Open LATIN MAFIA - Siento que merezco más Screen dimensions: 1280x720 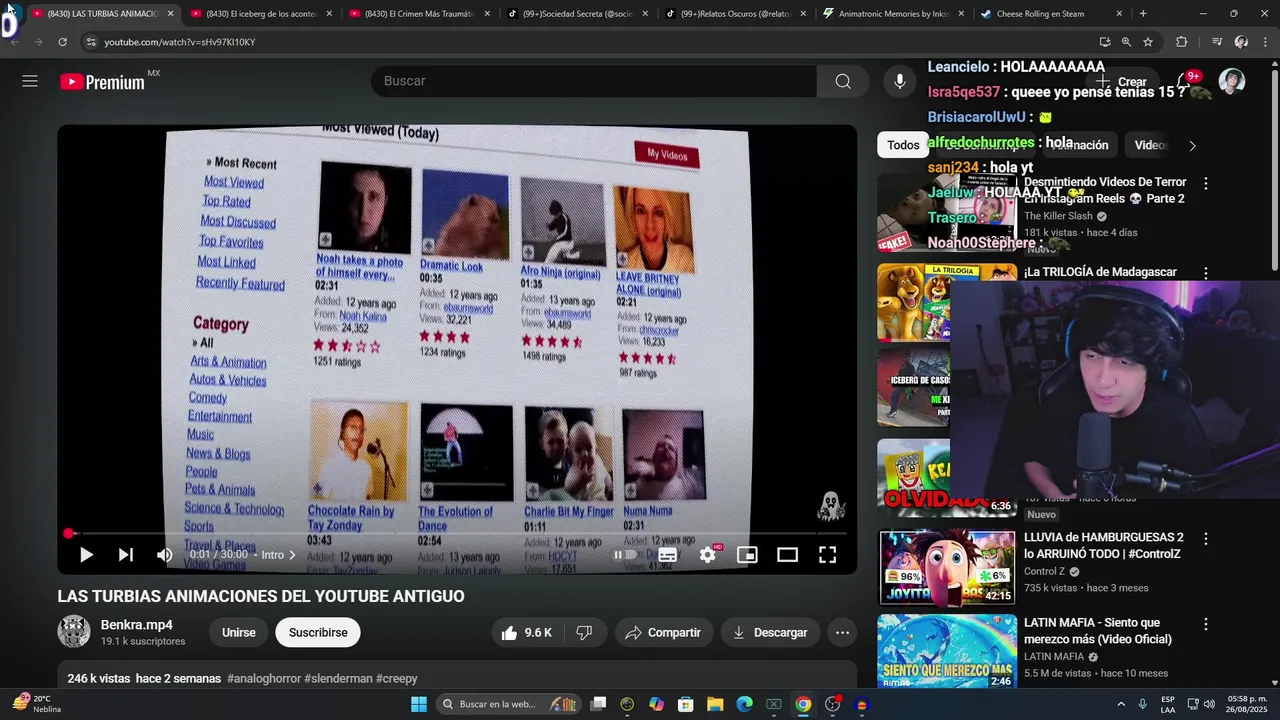(1098, 631)
